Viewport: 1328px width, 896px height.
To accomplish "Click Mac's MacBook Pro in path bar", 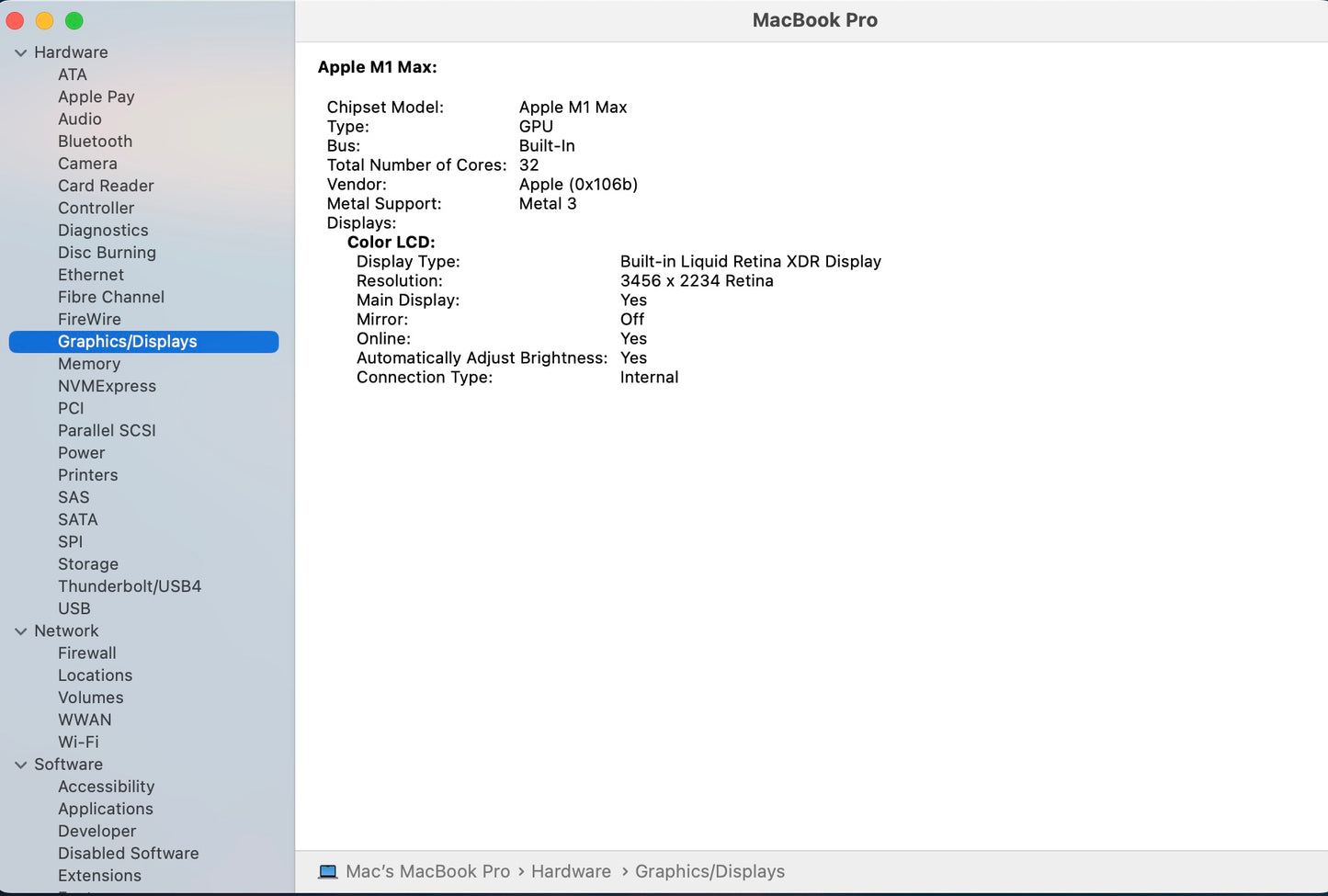I will pyautogui.click(x=427, y=871).
